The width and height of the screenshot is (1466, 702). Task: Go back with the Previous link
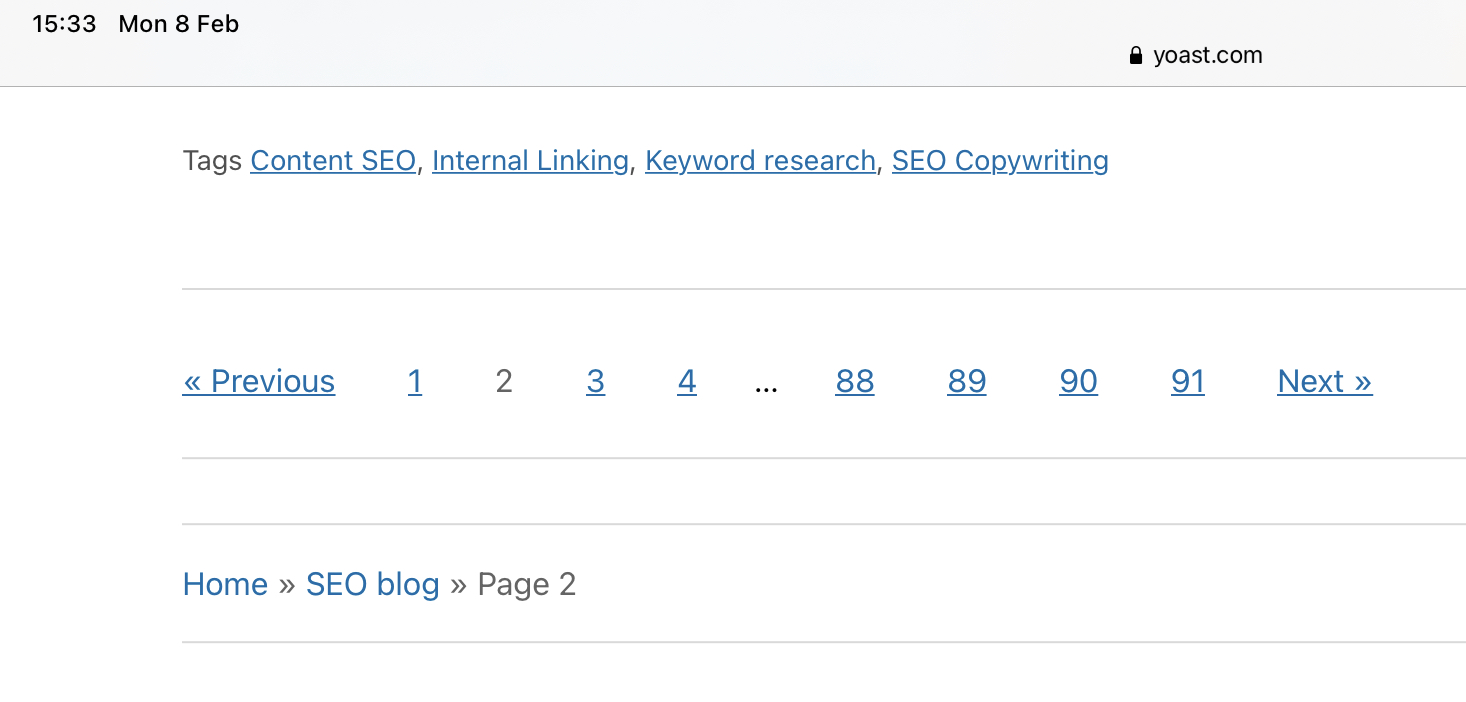(258, 381)
